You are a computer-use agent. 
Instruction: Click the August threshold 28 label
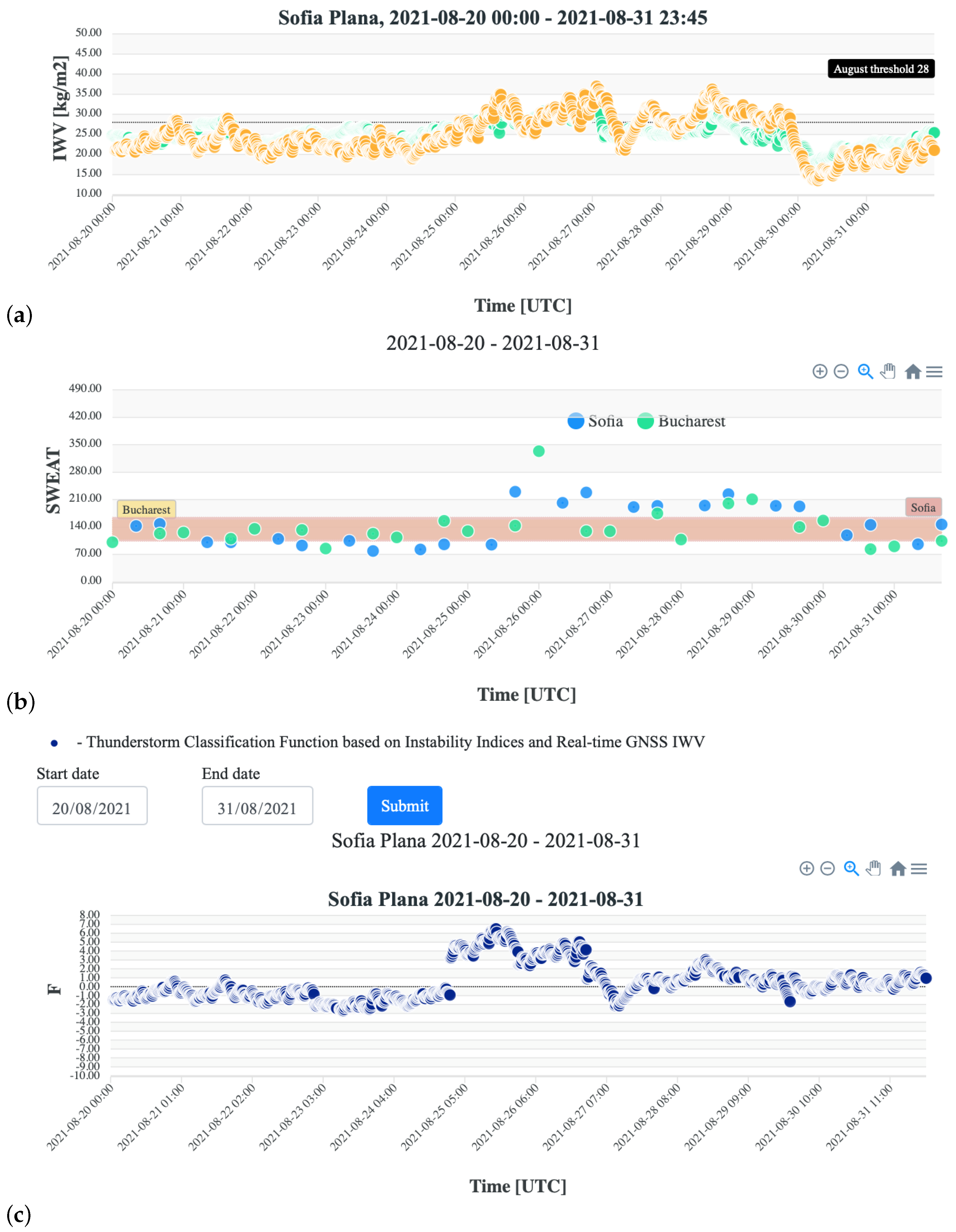point(880,69)
